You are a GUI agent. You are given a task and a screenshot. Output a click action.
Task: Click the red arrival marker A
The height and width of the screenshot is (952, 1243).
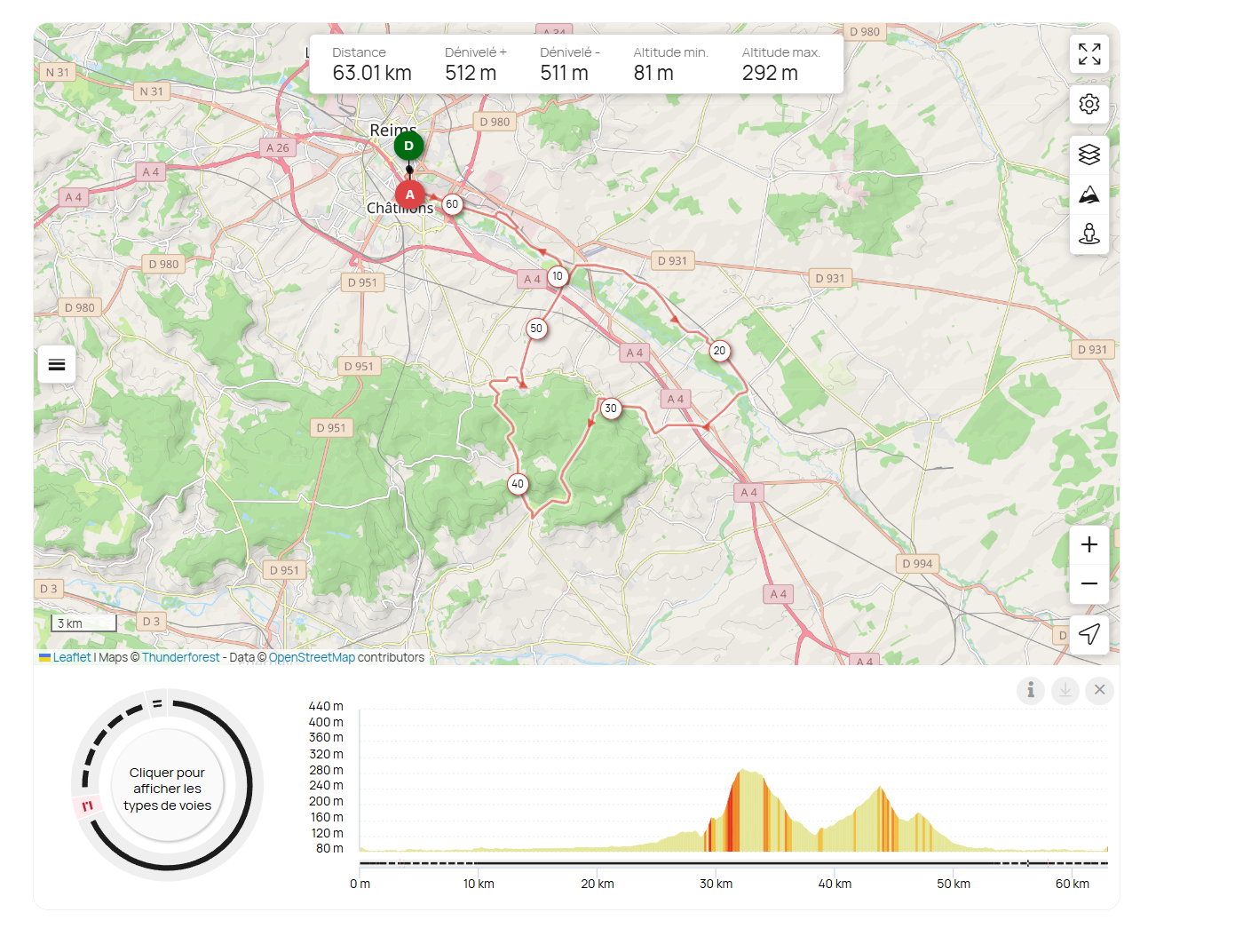click(x=409, y=194)
